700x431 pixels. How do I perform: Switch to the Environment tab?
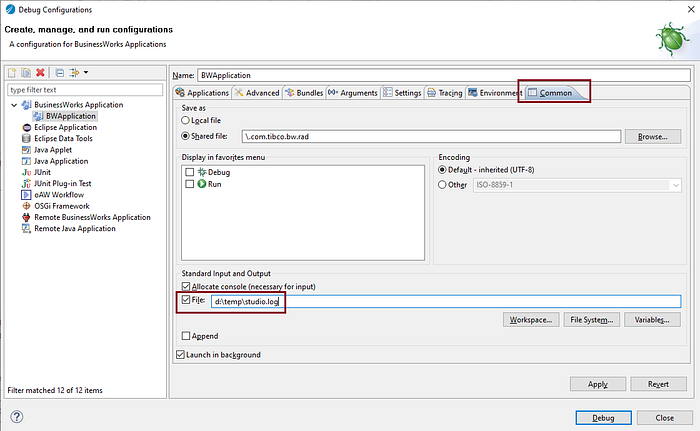(x=495, y=93)
